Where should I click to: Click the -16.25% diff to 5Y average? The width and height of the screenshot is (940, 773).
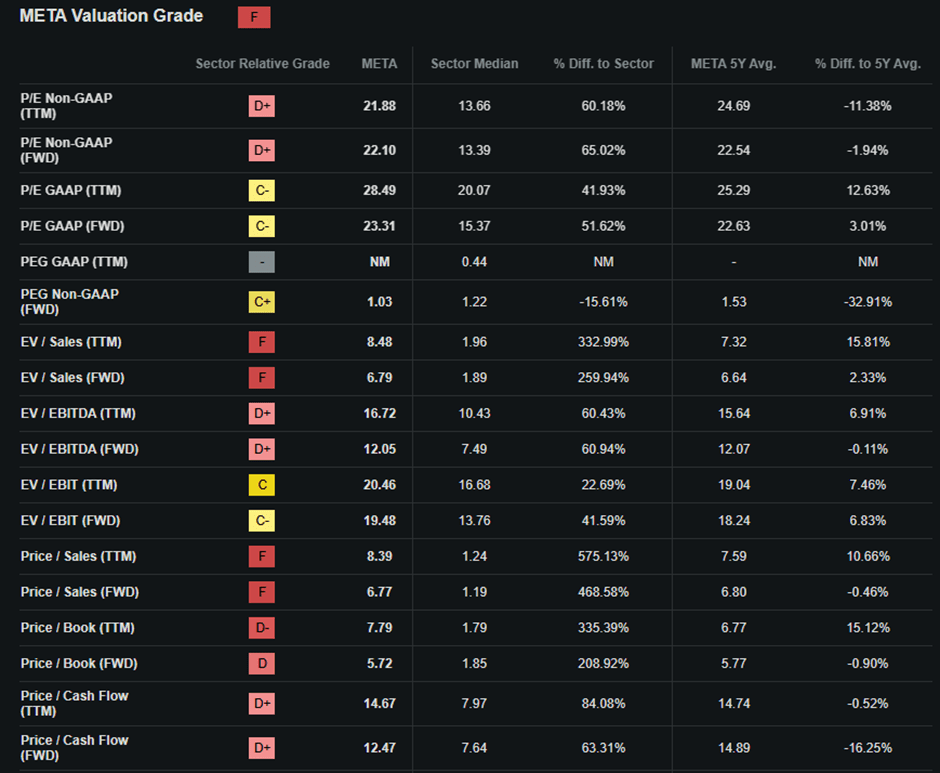coord(868,748)
